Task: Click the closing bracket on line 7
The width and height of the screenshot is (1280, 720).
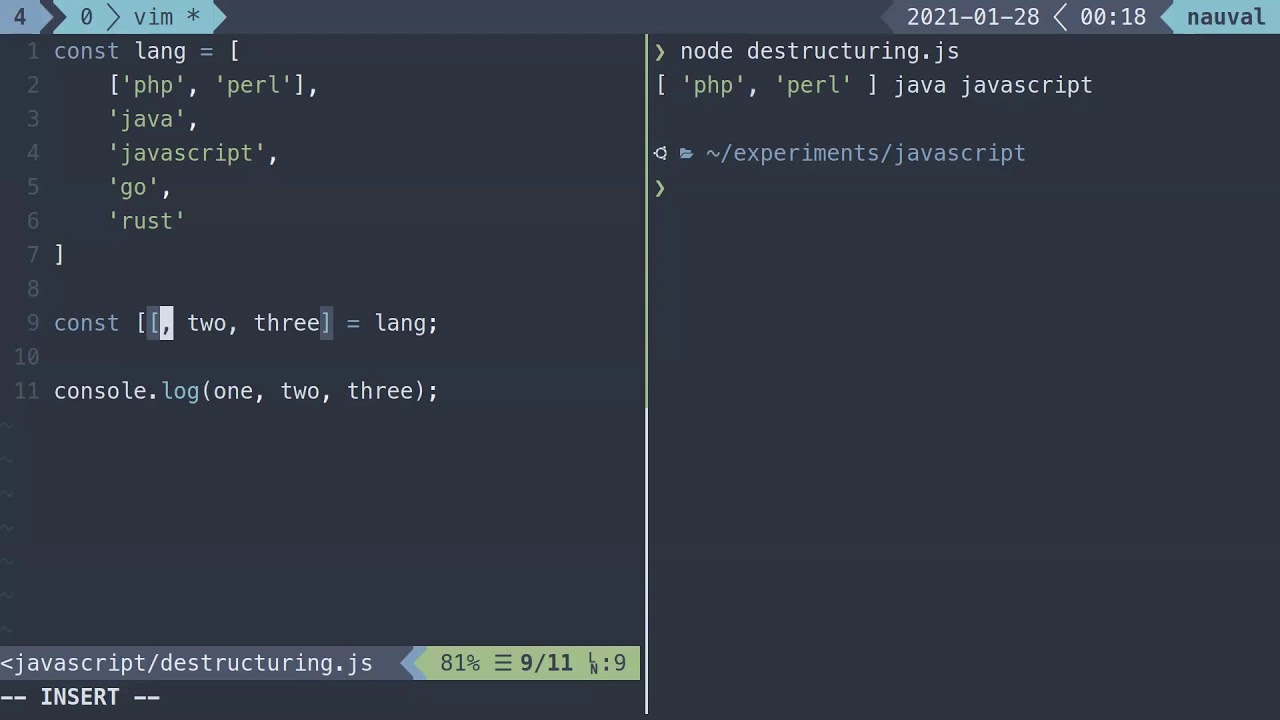Action: point(60,255)
